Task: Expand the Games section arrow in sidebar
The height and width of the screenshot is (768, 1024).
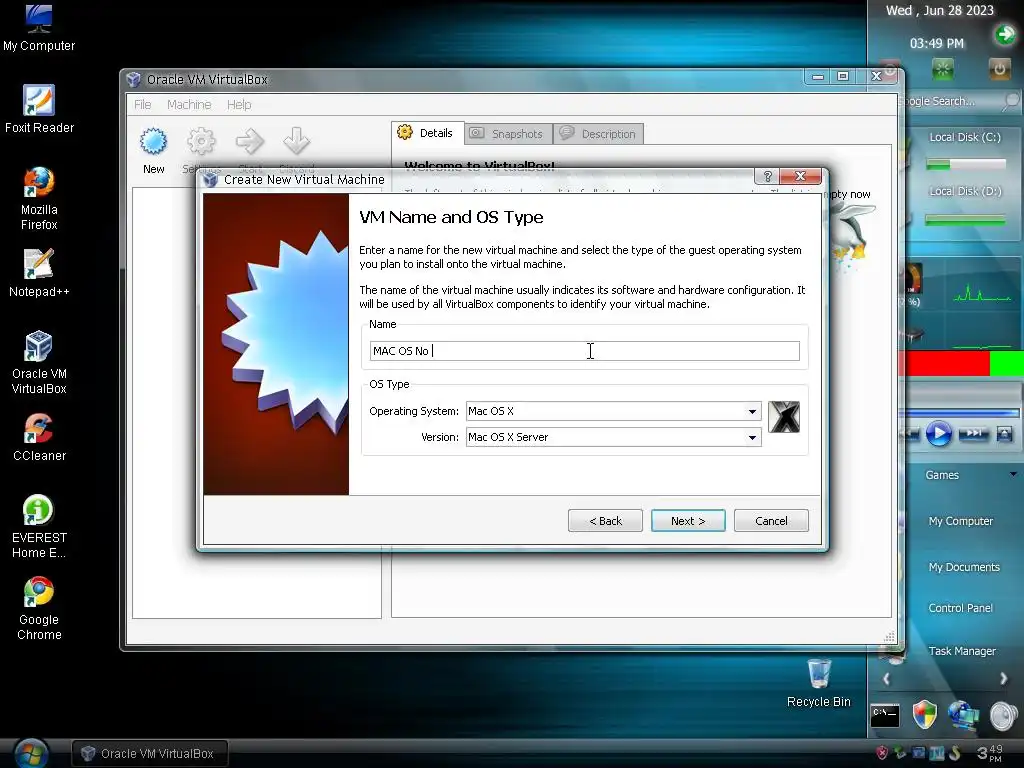Action: 1013,474
